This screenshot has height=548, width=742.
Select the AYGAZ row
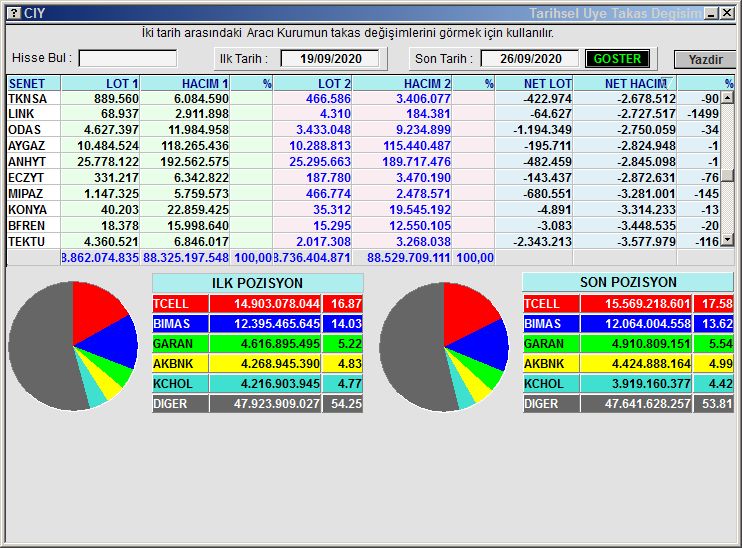point(363,146)
